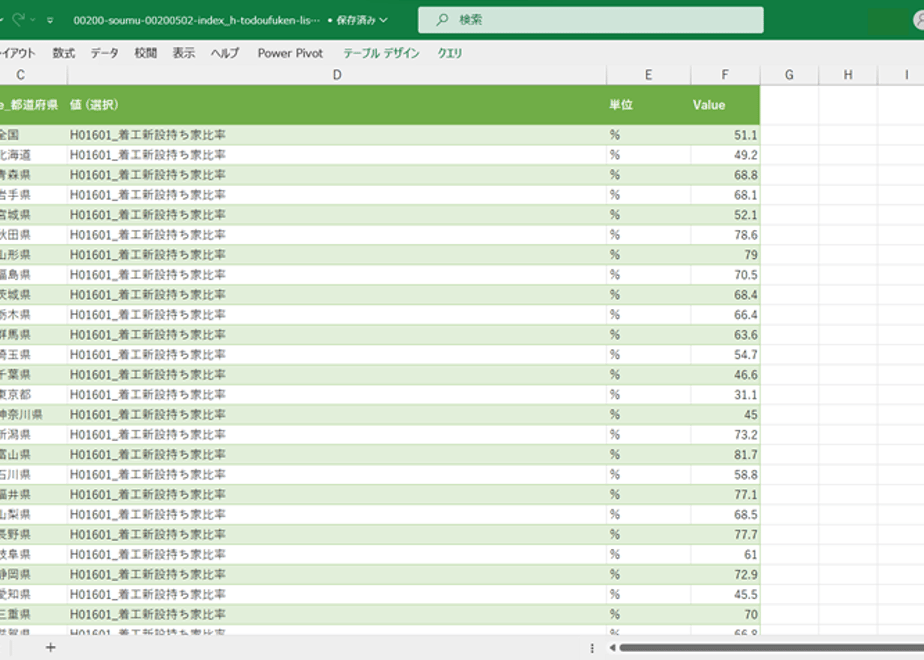Click the 値（選択） table header cell

point(336,105)
